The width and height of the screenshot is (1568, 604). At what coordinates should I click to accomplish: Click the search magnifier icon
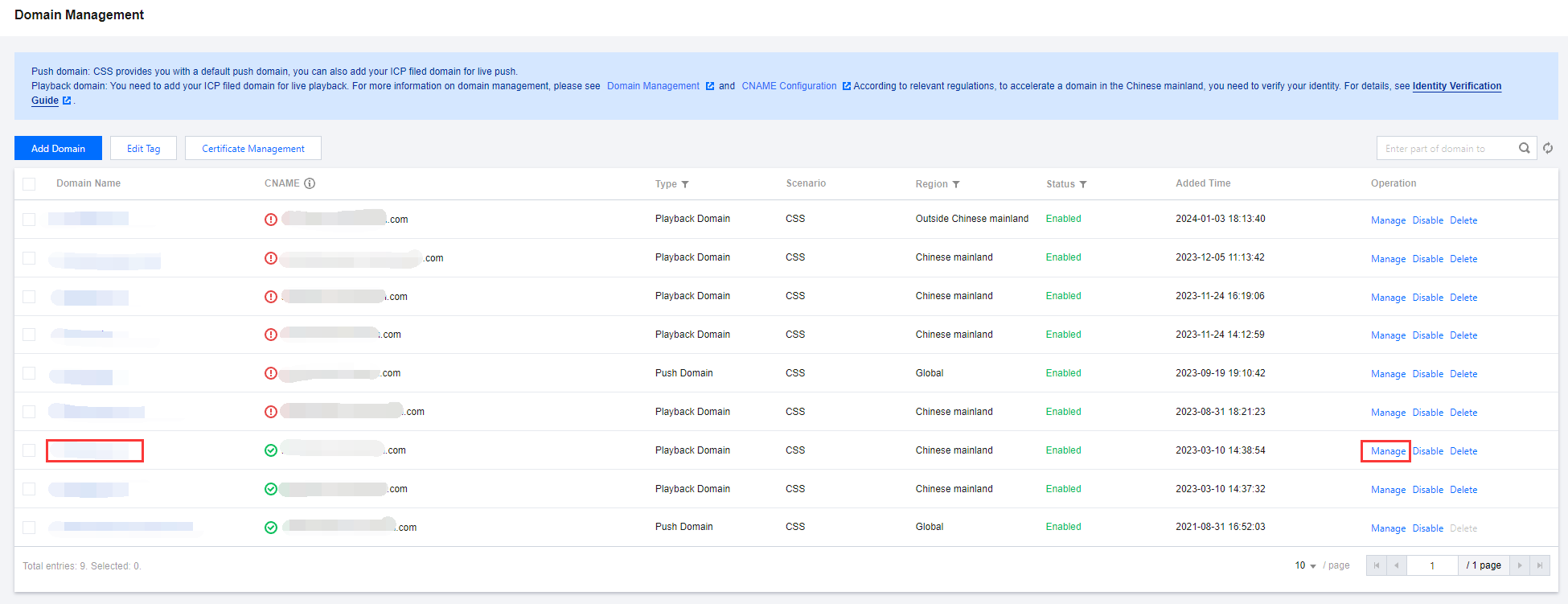[1524, 148]
